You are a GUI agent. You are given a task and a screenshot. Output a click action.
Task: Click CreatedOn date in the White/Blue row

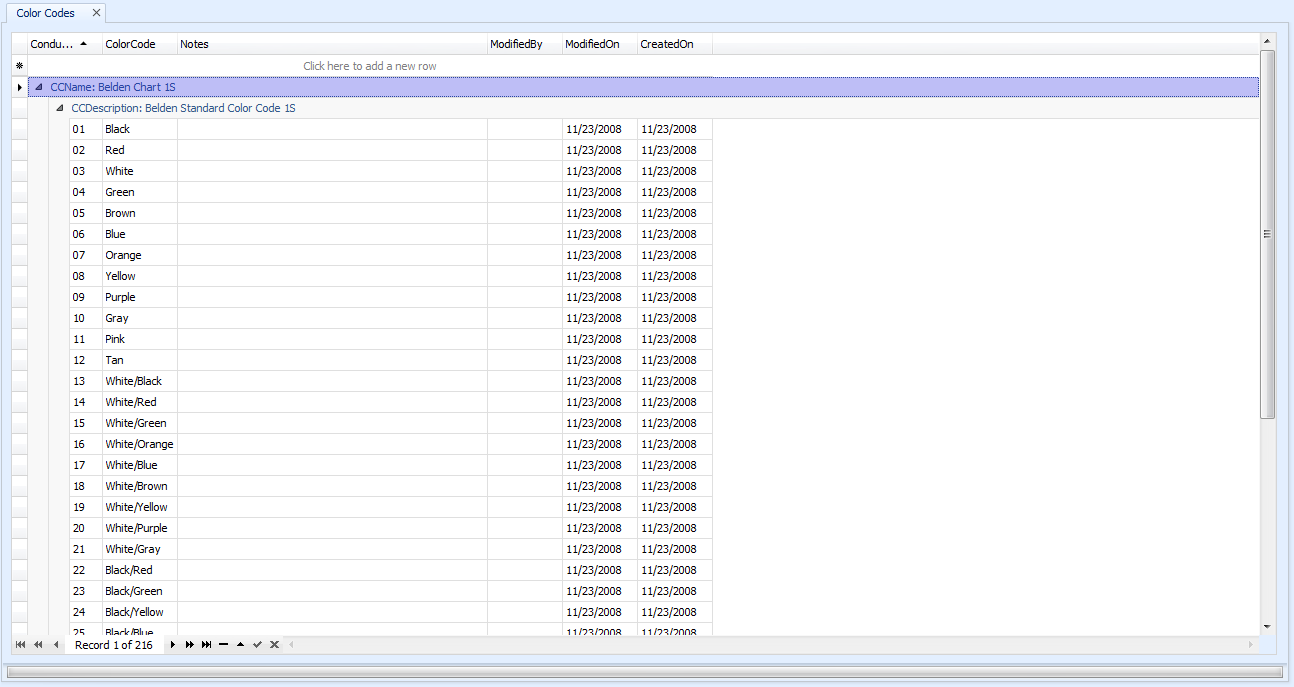pyautogui.click(x=674, y=465)
